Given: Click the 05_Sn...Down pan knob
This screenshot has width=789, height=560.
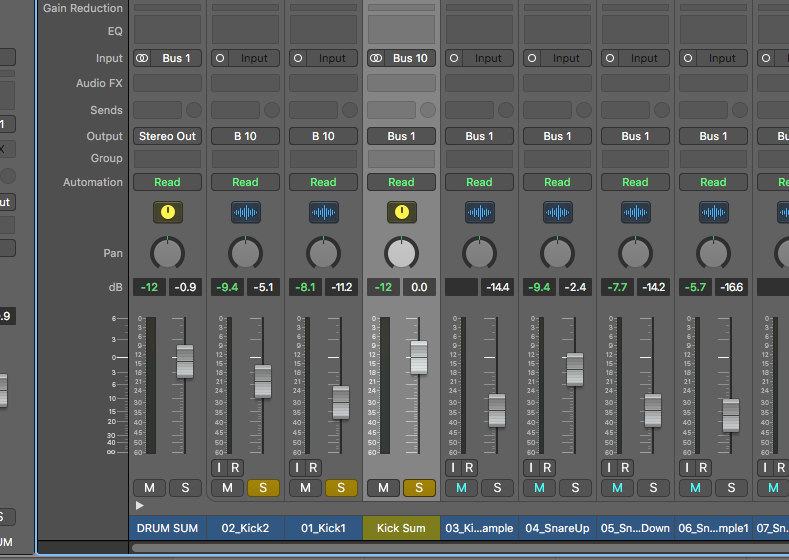Looking at the screenshot, I should [636, 253].
